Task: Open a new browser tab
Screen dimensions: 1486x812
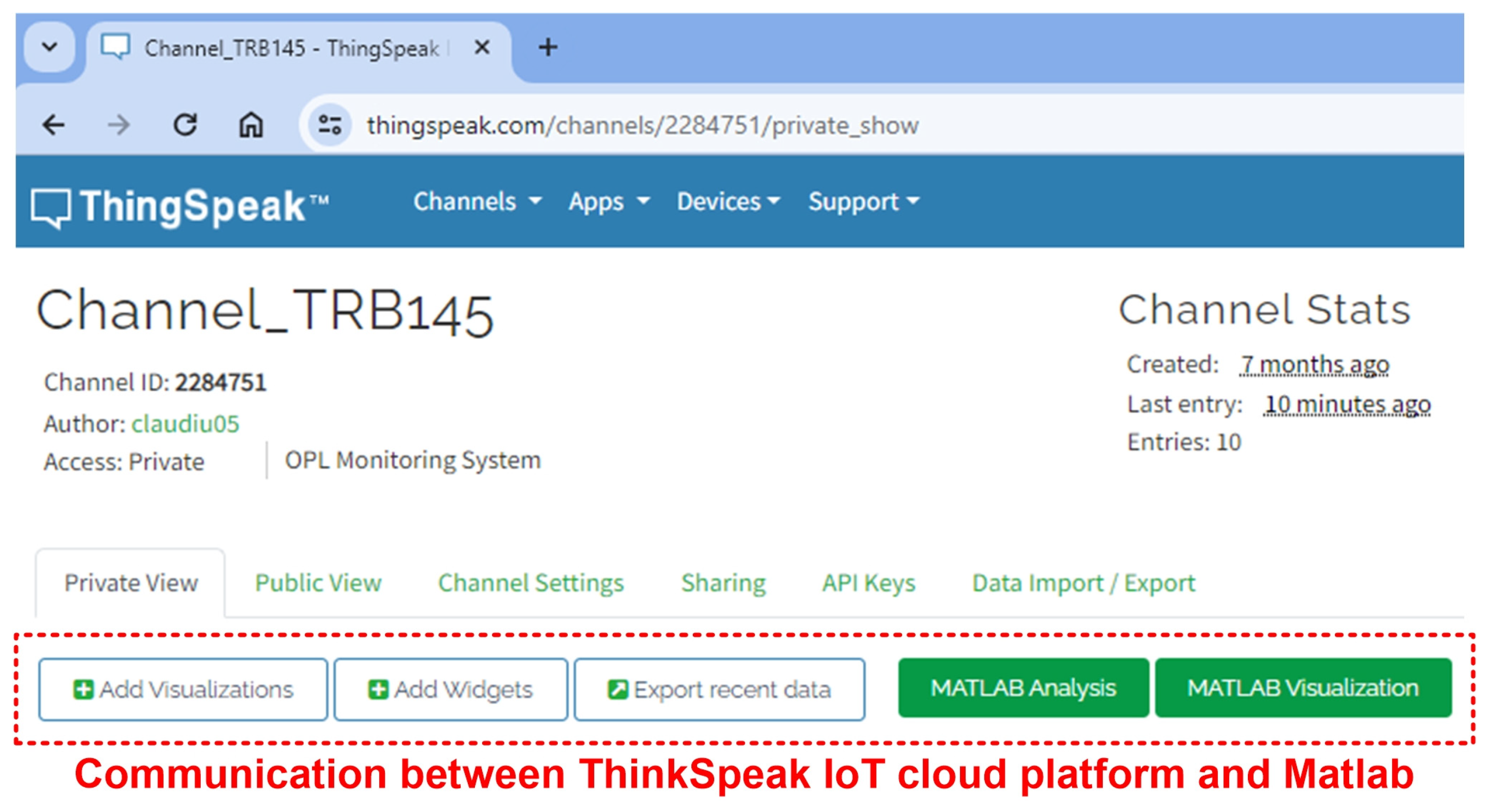Action: [x=547, y=47]
